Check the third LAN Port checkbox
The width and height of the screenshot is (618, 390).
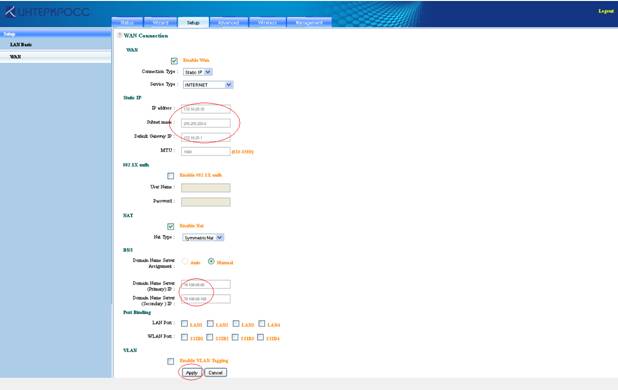[236, 323]
